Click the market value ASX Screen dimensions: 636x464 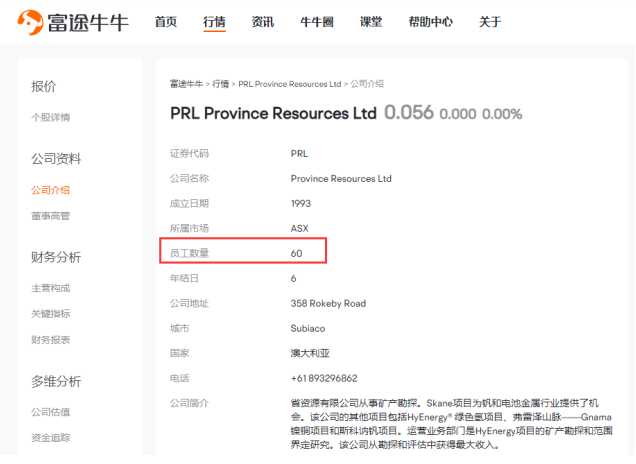[299, 229]
